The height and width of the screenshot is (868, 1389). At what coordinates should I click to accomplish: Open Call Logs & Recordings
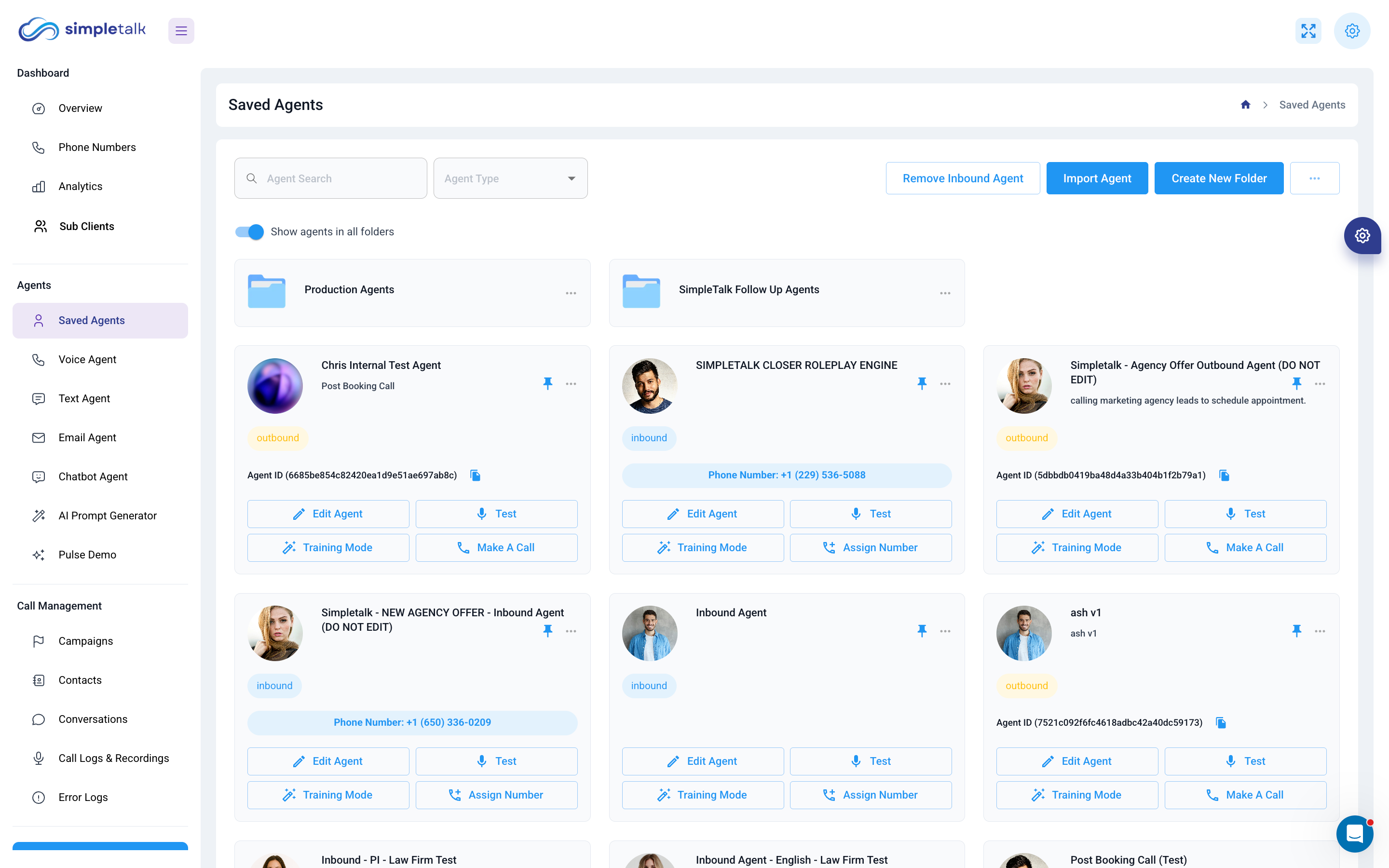(113, 758)
